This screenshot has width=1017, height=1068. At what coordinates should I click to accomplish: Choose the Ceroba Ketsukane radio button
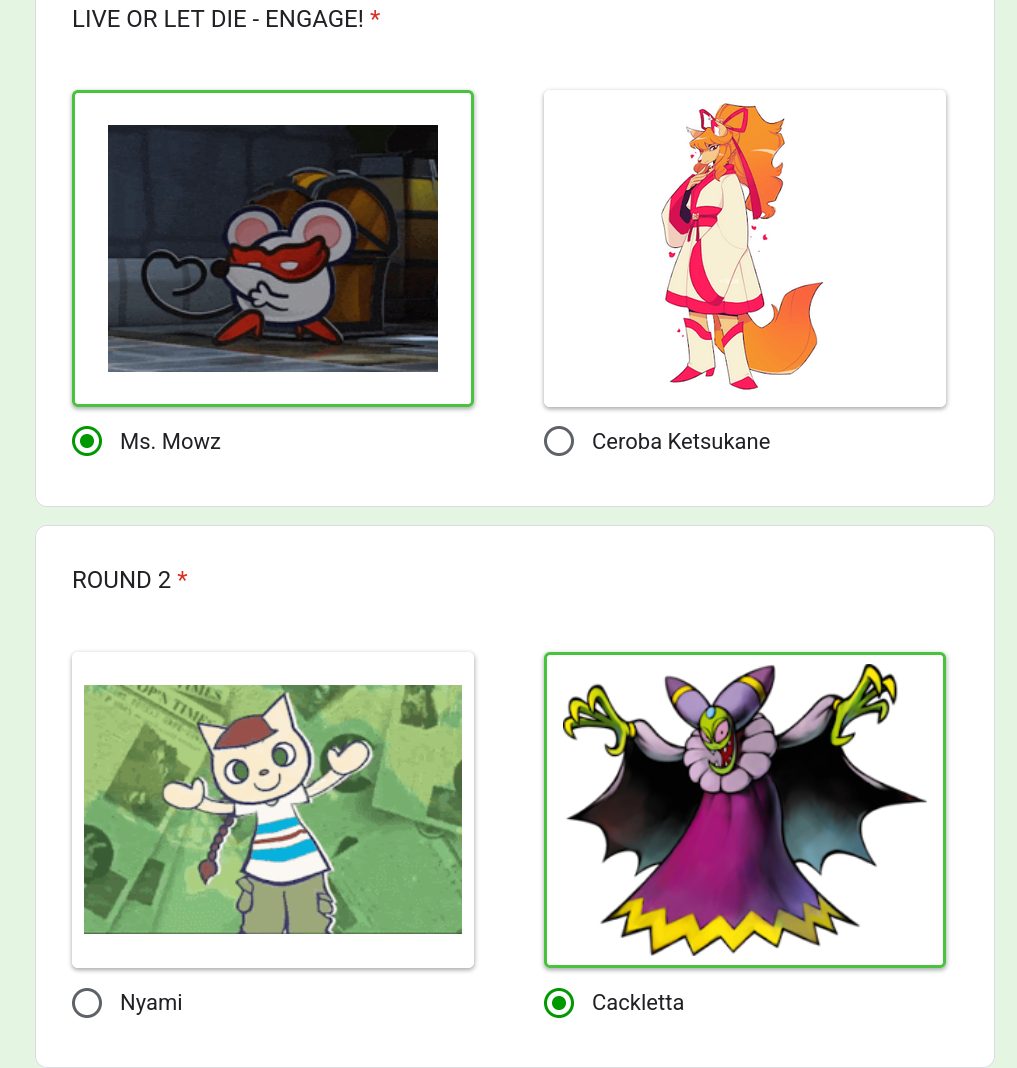click(x=559, y=441)
